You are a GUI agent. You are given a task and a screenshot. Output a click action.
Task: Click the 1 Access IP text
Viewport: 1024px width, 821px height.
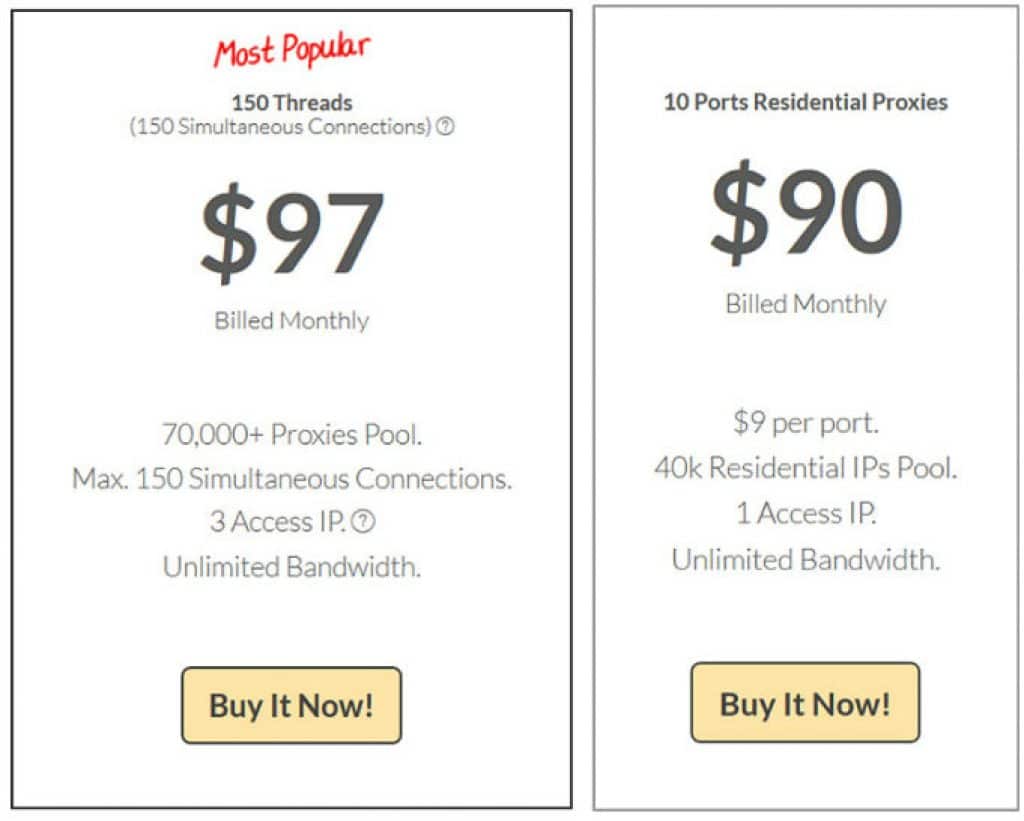pyautogui.click(x=806, y=513)
